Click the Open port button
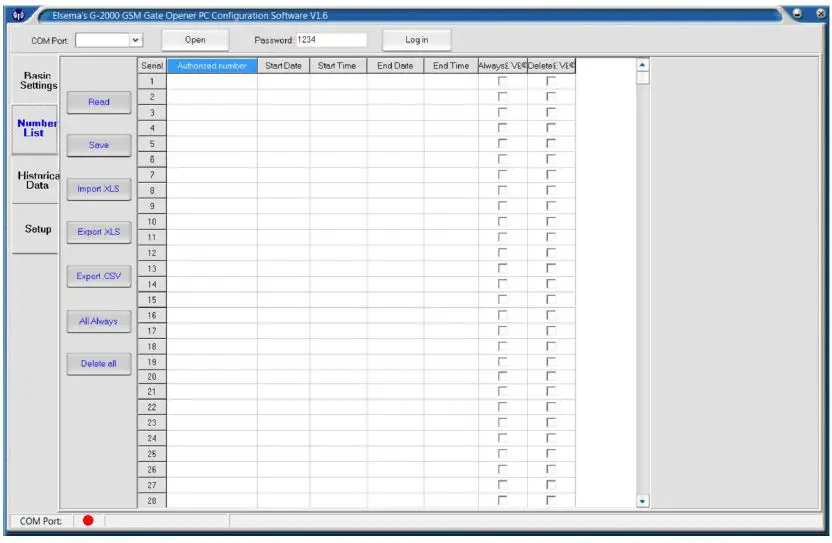Viewport: 832px width, 543px height. tap(195, 40)
